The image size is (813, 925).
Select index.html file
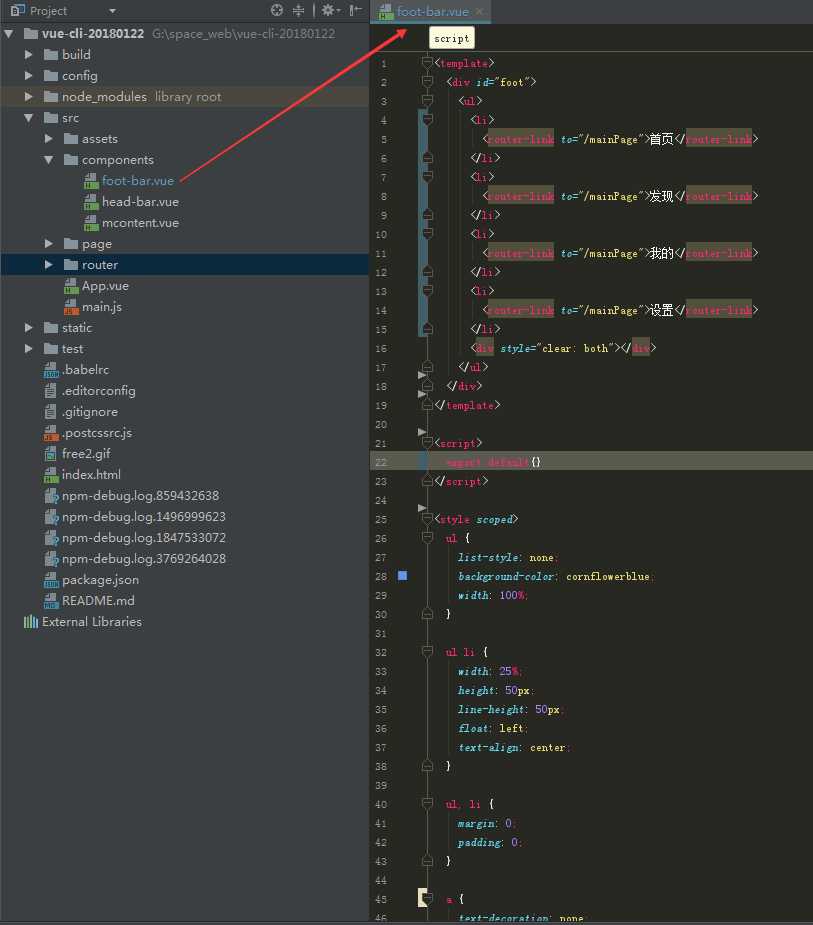click(91, 474)
